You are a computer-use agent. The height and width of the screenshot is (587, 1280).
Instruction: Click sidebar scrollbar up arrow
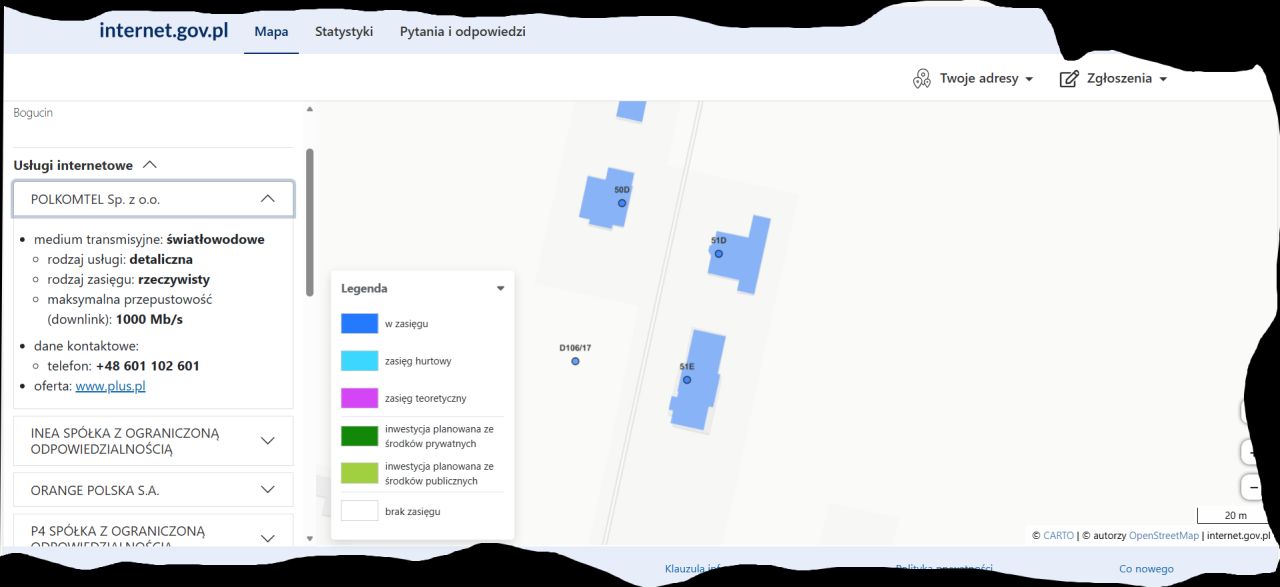(x=310, y=109)
